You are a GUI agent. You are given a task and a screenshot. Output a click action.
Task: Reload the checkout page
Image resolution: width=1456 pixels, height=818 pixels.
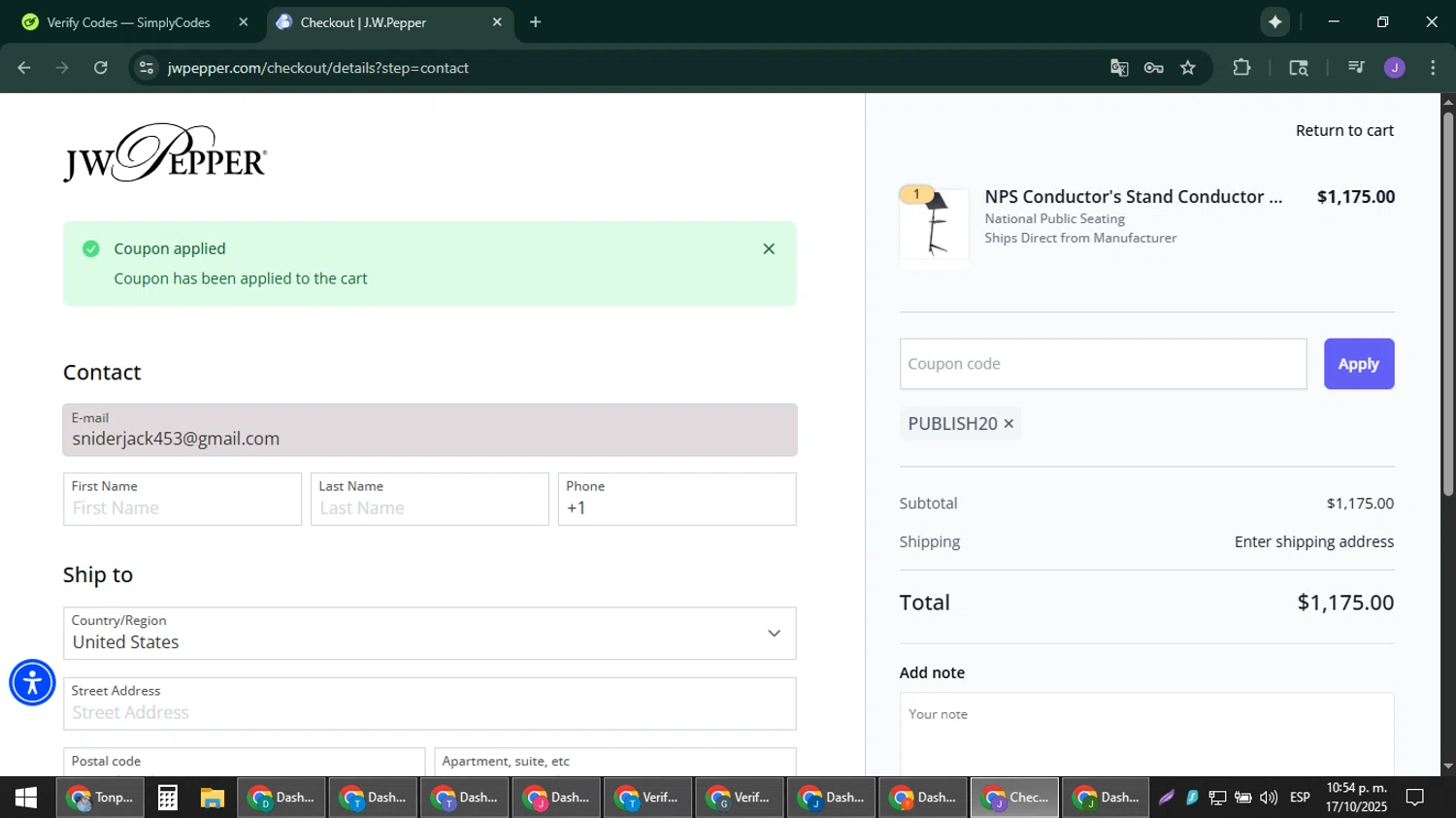pyautogui.click(x=101, y=68)
